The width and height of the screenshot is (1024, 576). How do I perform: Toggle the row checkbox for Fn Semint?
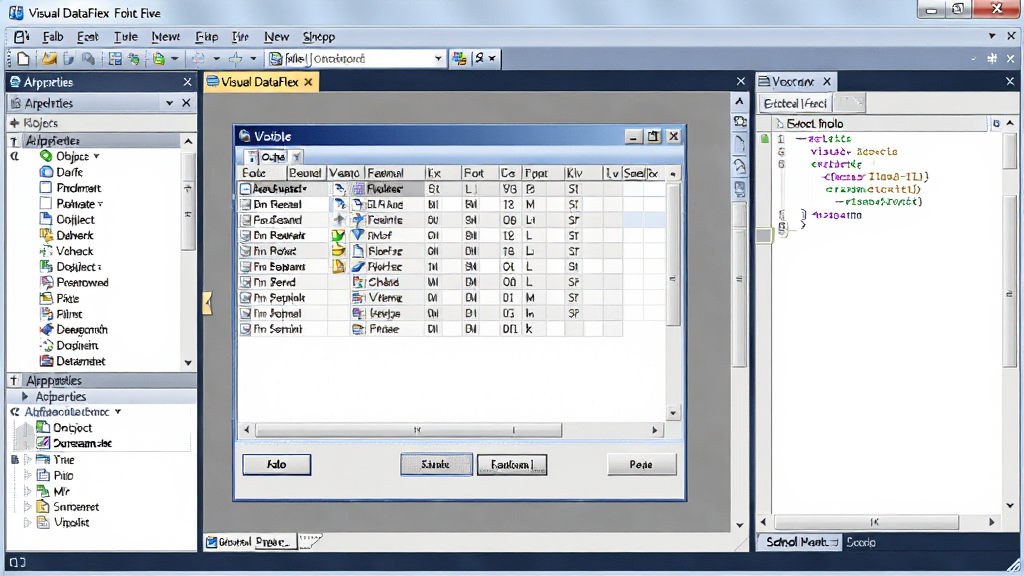coord(246,329)
